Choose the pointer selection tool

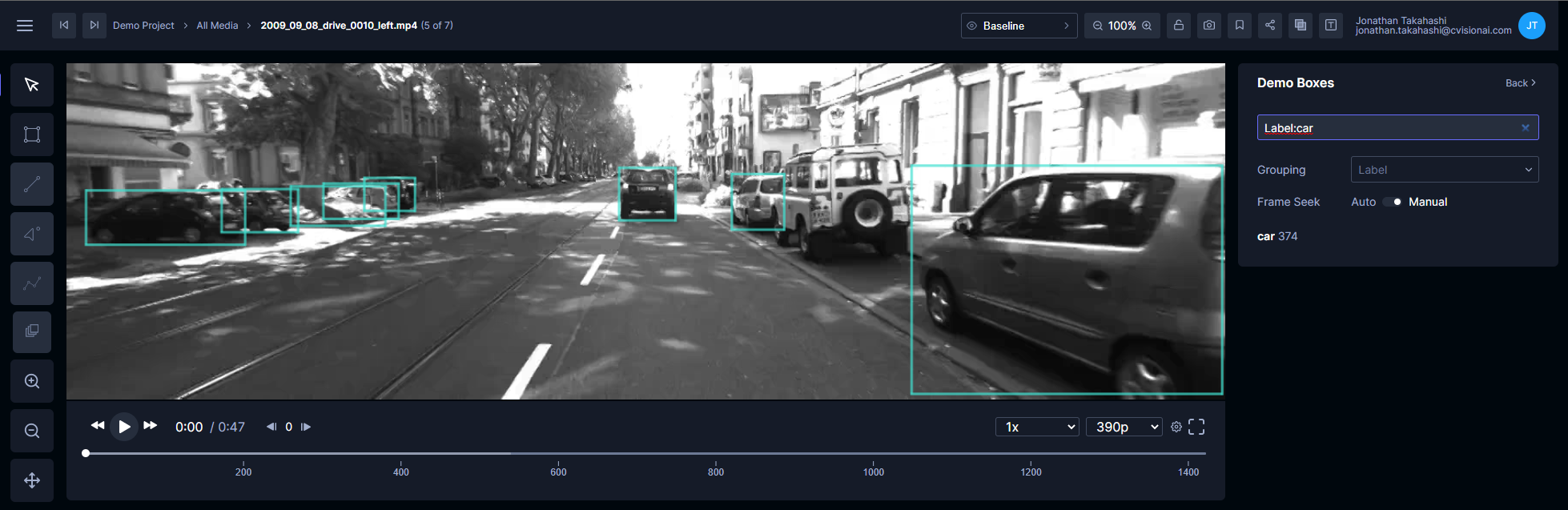32,85
